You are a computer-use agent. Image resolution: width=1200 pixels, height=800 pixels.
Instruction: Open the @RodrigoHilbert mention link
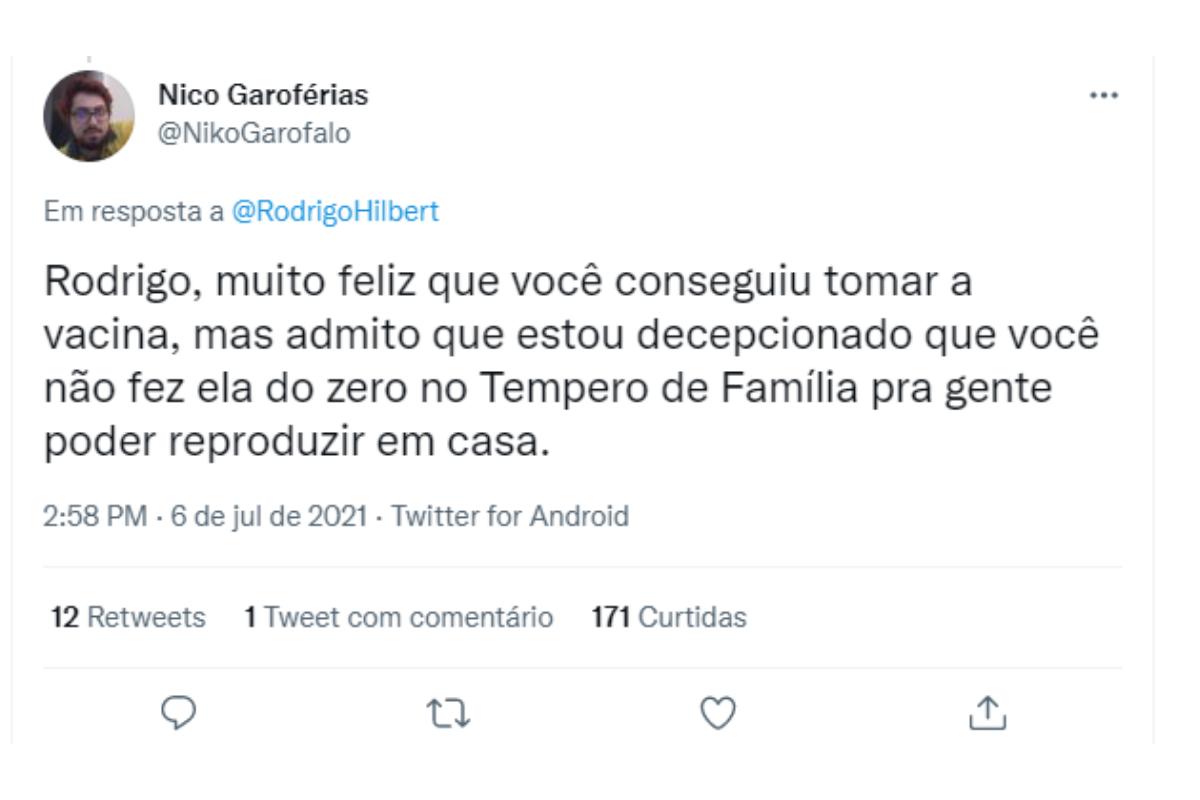tap(335, 214)
